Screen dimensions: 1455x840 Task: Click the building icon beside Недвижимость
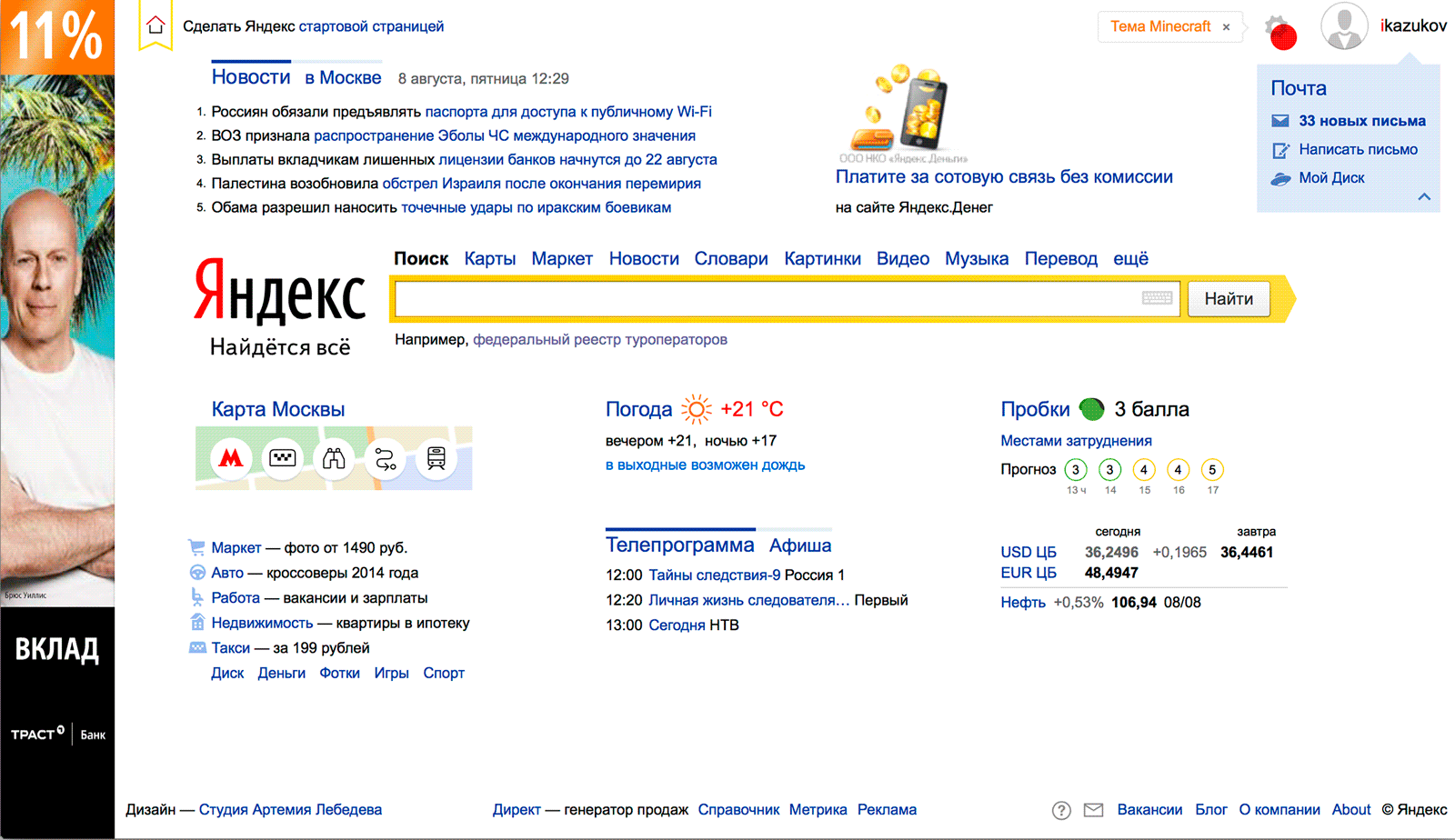point(197,623)
